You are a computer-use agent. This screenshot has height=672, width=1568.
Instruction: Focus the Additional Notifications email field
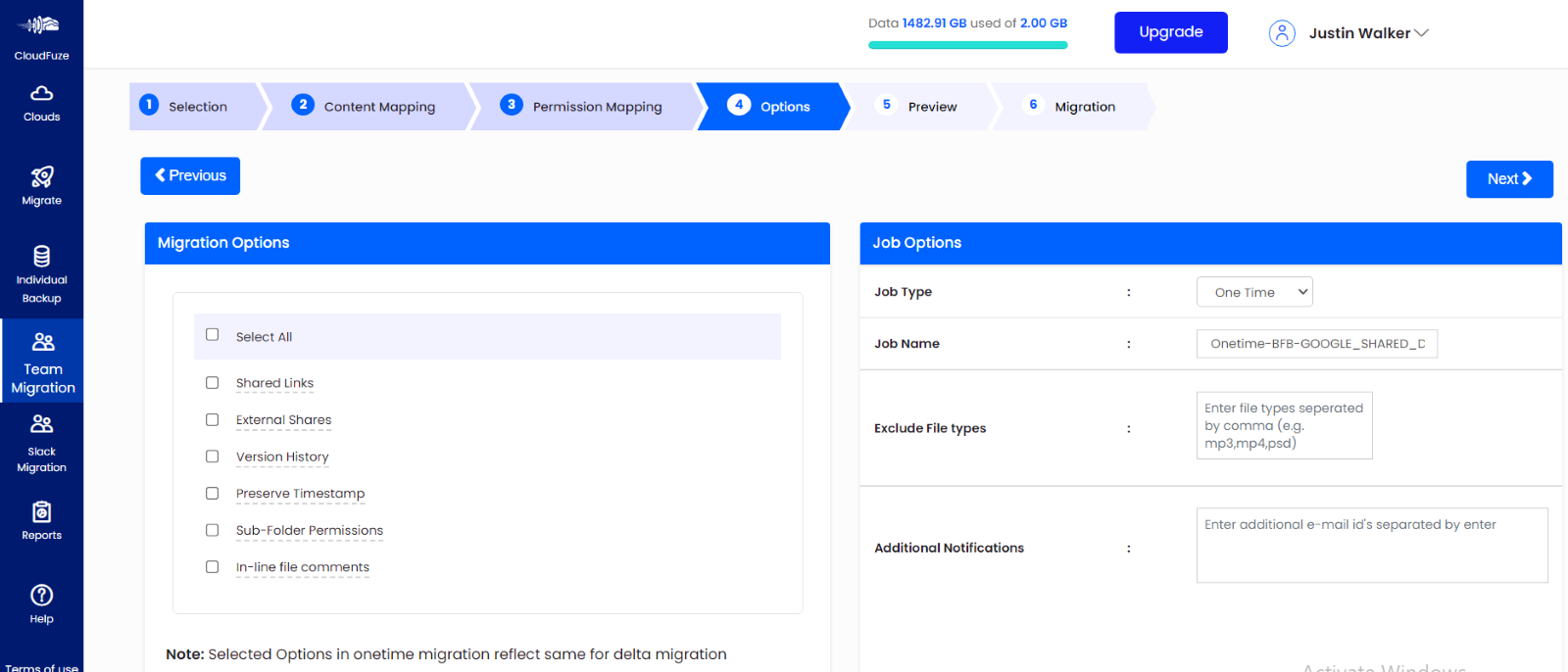(1372, 546)
